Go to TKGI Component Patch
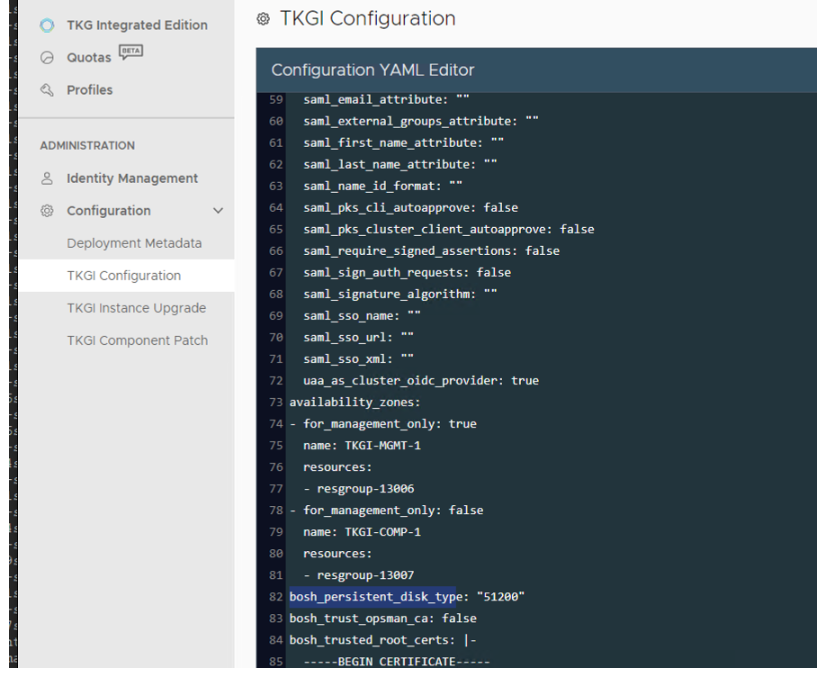Screen dimensions: 837x677 [x=137, y=340]
